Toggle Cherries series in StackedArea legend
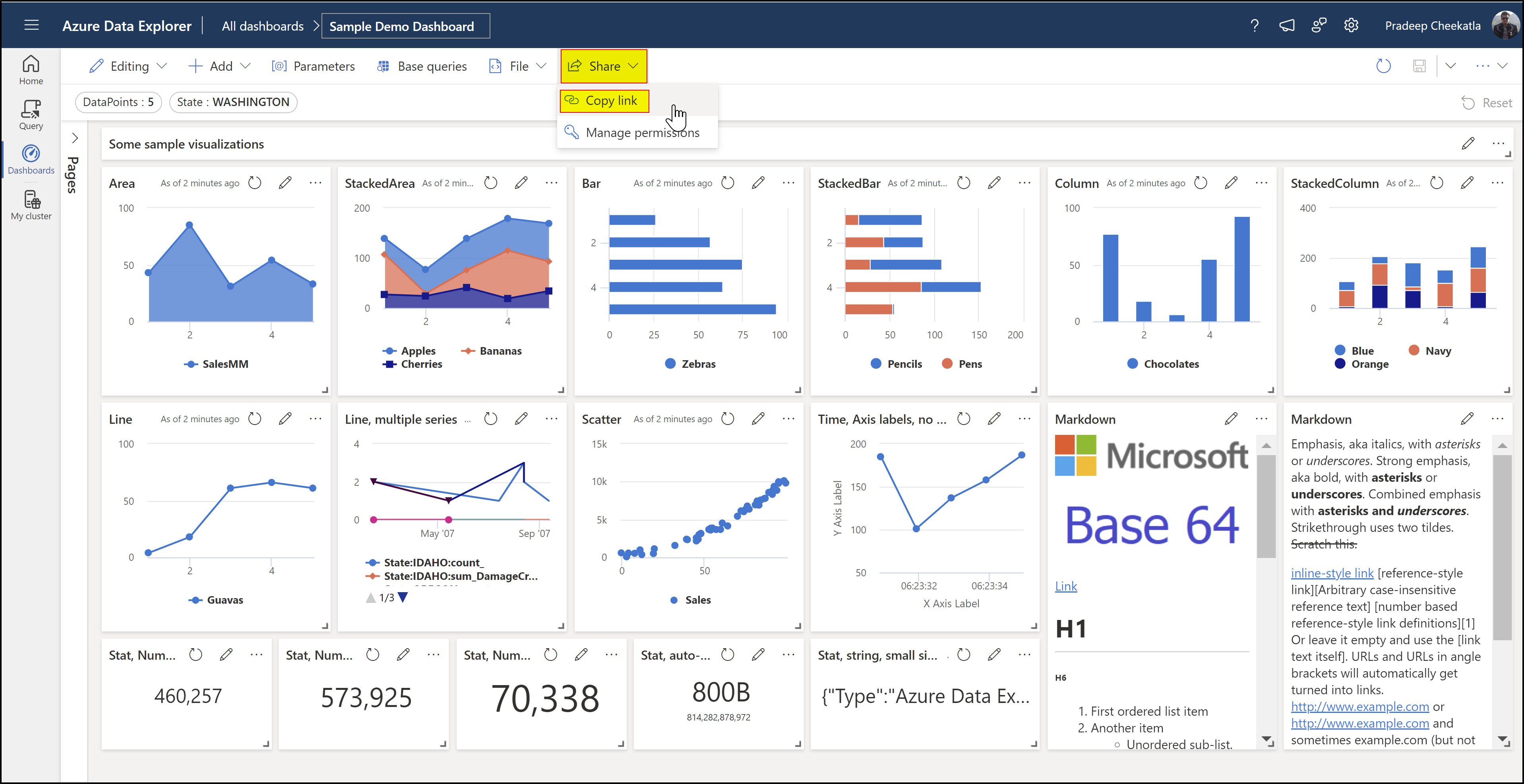Image resolution: width=1524 pixels, height=784 pixels. (x=412, y=364)
